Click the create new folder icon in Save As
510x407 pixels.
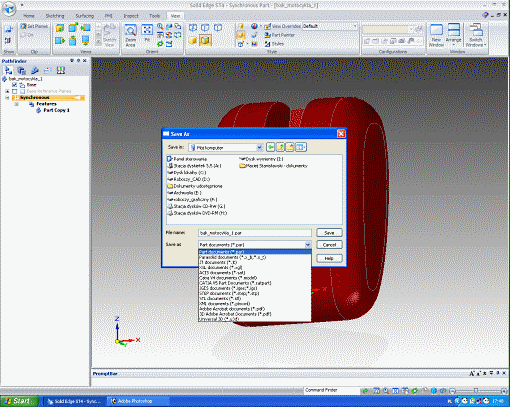click(290, 147)
